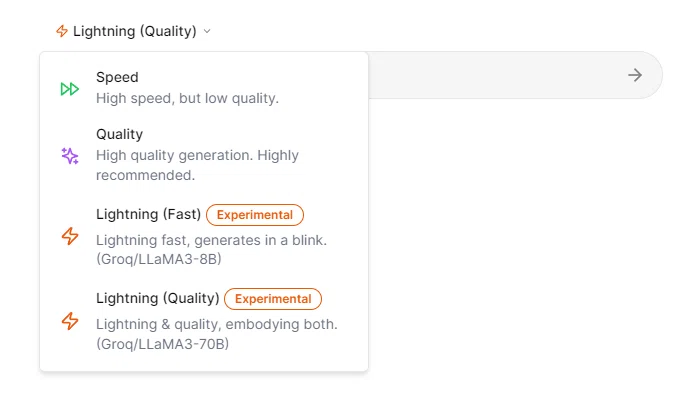The image size is (692, 396).
Task: Click the Experimental badge beside Lightning (Quality)
Action: click(x=273, y=299)
